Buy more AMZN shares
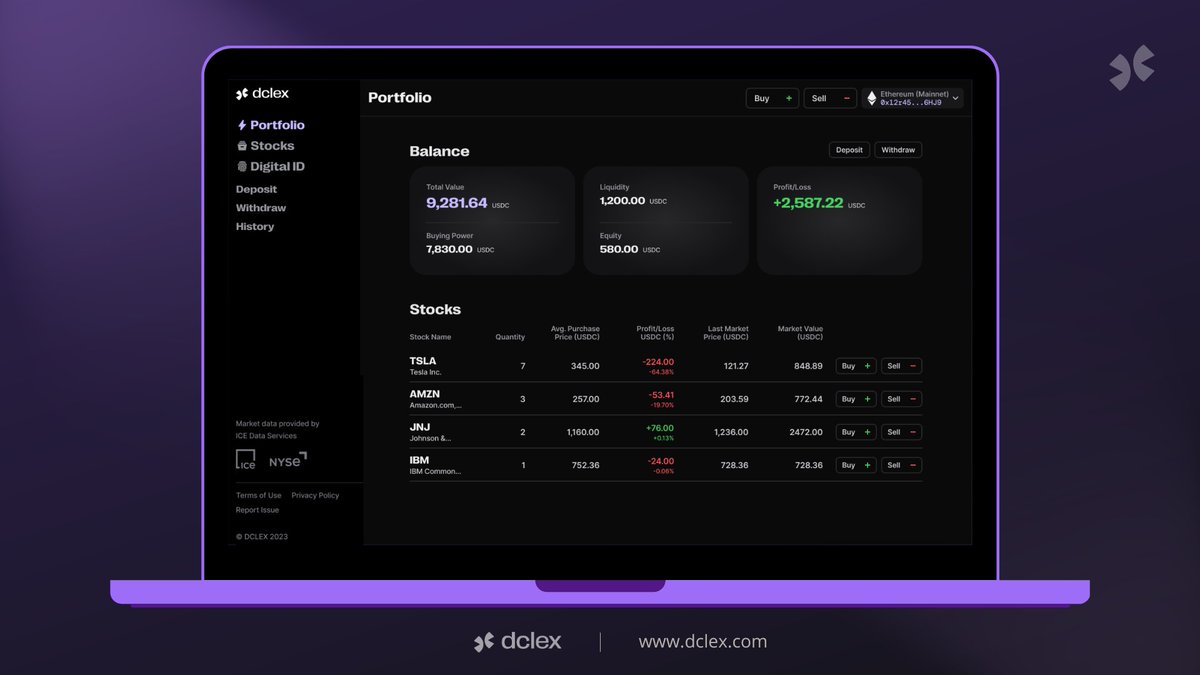Viewport: 1200px width, 675px height. coord(856,399)
